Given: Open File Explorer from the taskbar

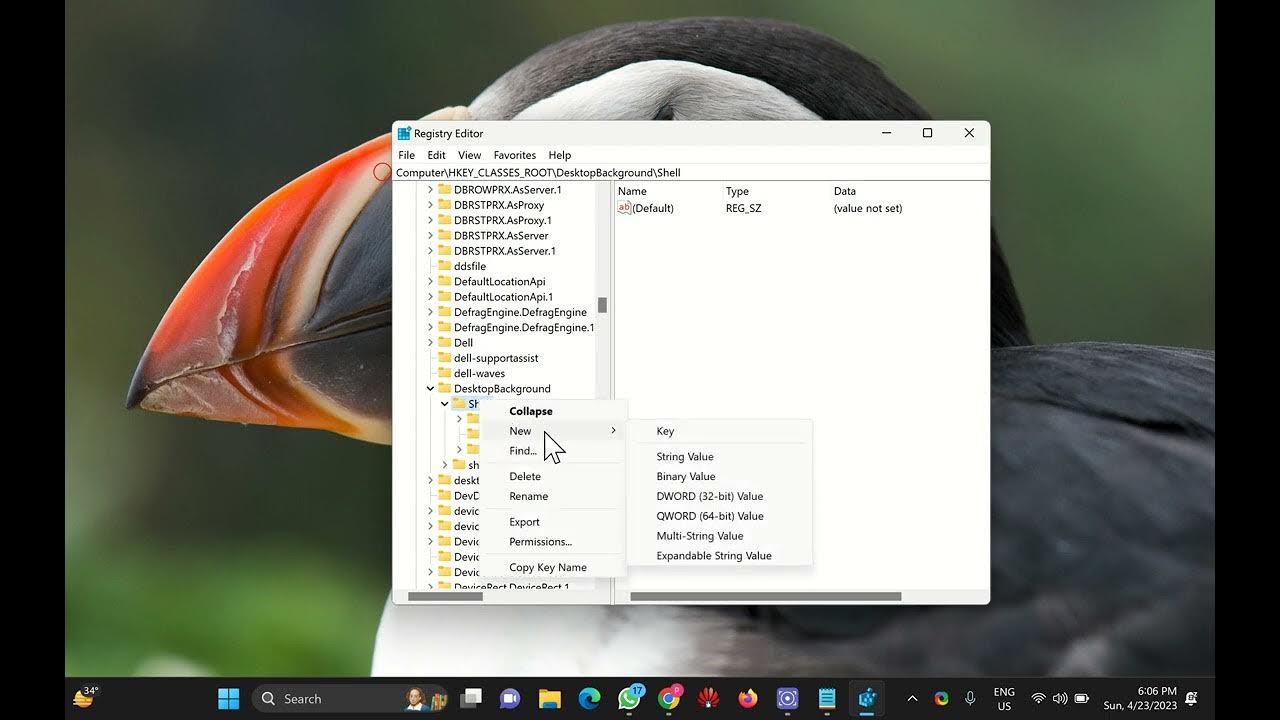Looking at the screenshot, I should coord(549,698).
